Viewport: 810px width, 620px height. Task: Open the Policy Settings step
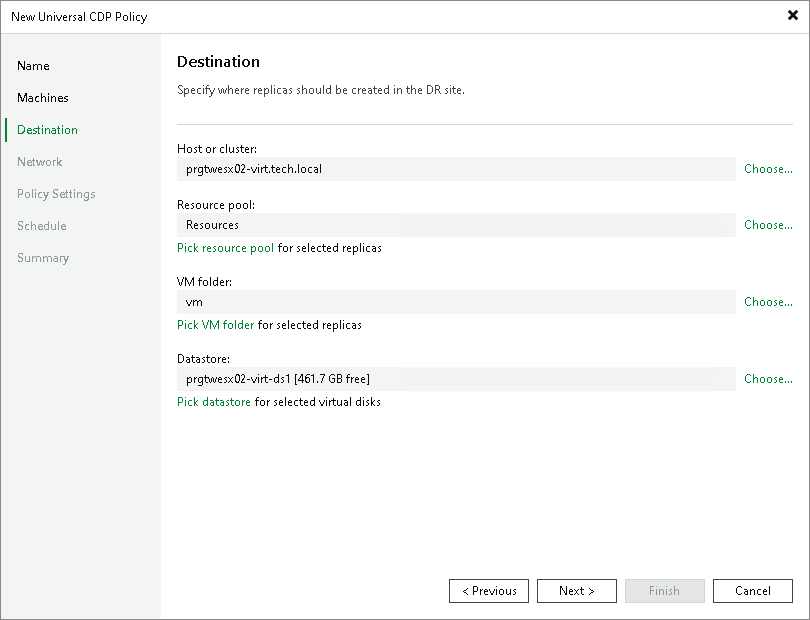point(55,193)
